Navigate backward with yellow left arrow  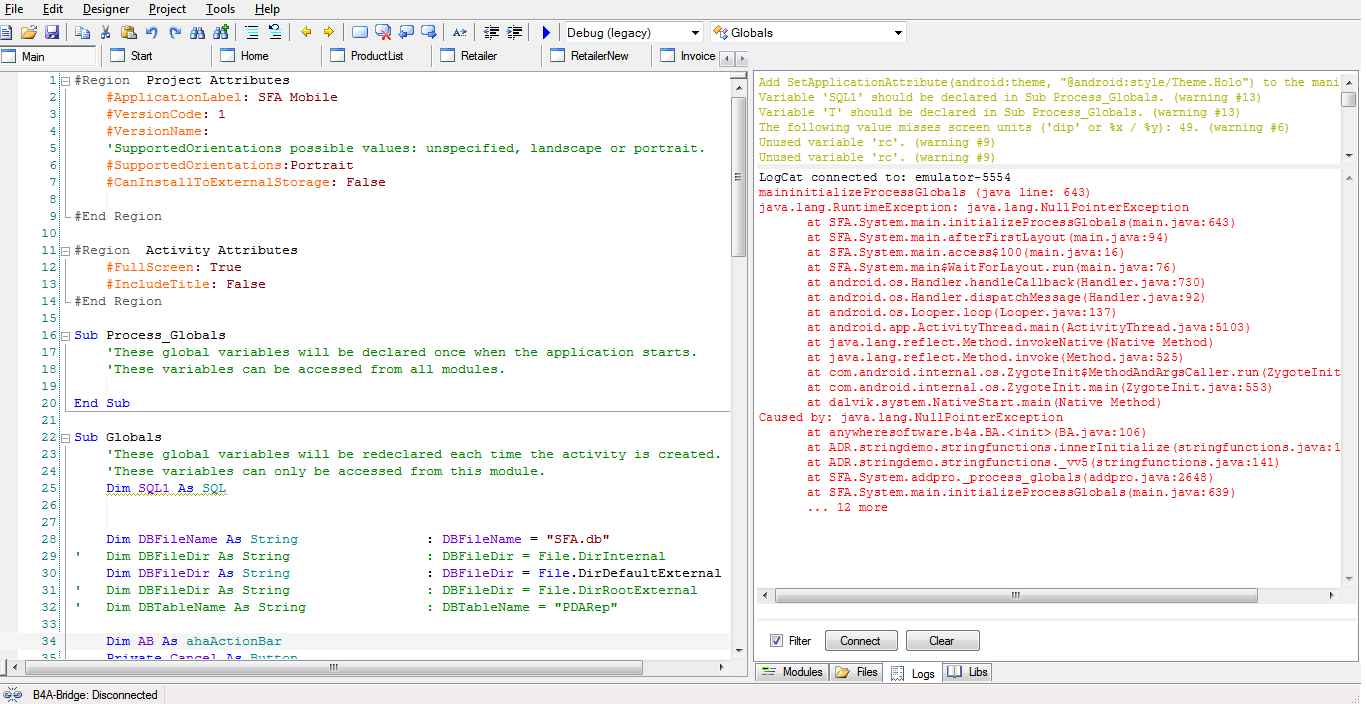(306, 33)
